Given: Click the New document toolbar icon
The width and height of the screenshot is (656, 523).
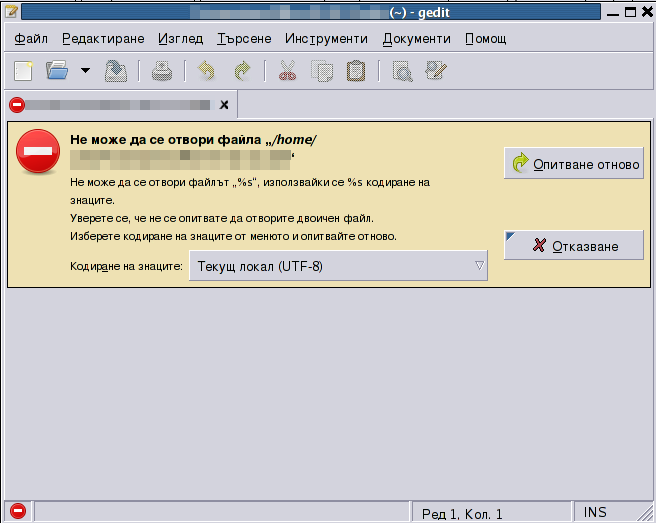Looking at the screenshot, I should [23, 71].
